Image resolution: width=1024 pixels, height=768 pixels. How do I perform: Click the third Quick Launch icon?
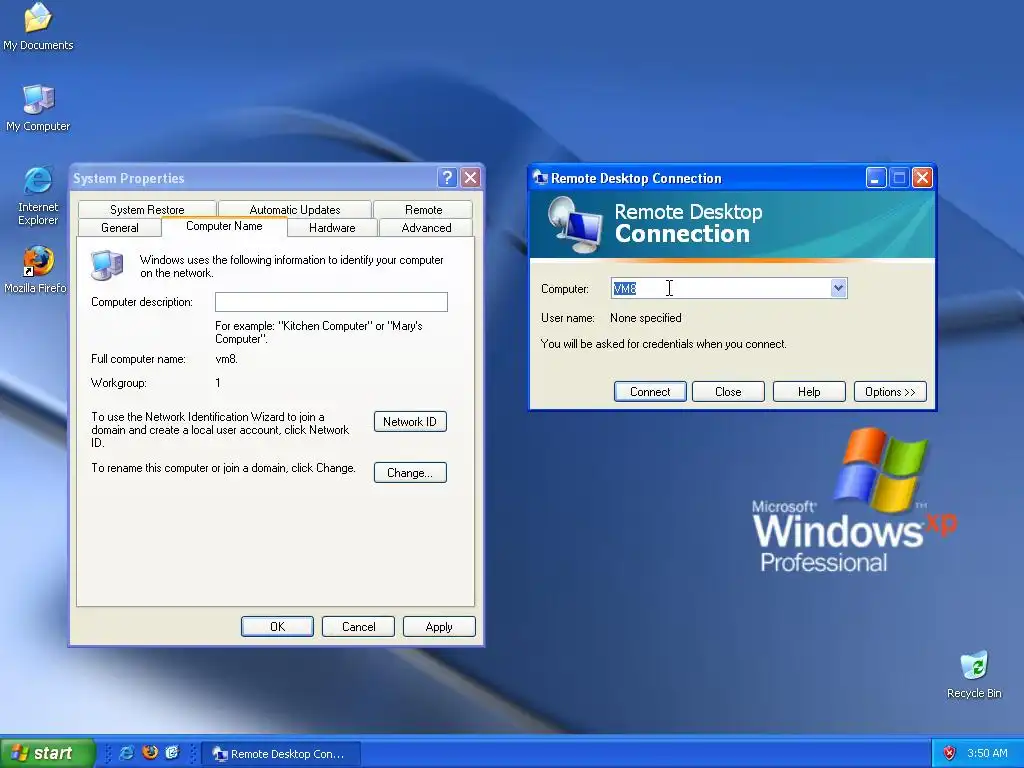tap(172, 753)
